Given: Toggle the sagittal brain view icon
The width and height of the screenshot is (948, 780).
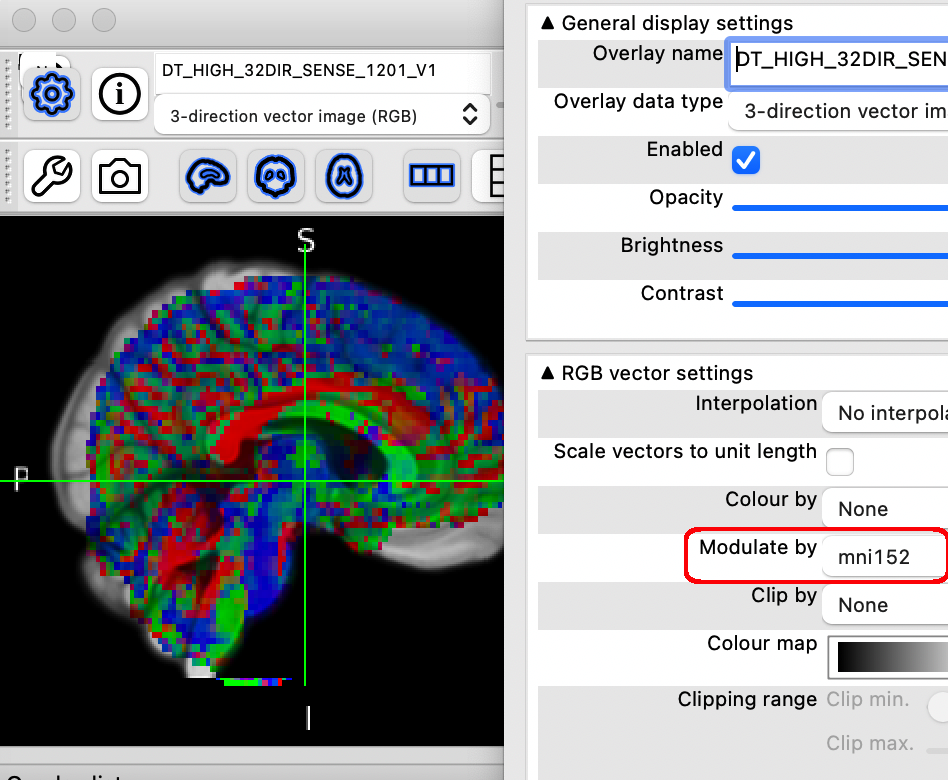Looking at the screenshot, I should coord(207,176).
